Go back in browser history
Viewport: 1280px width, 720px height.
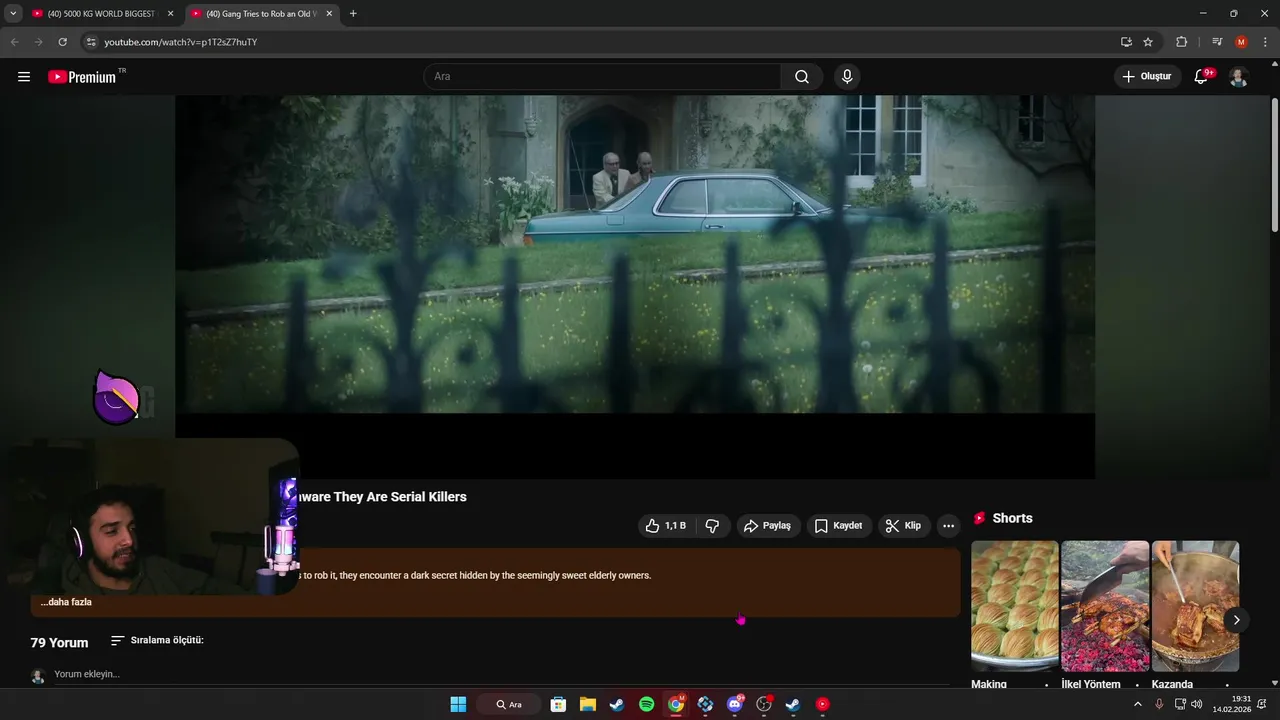point(14,42)
